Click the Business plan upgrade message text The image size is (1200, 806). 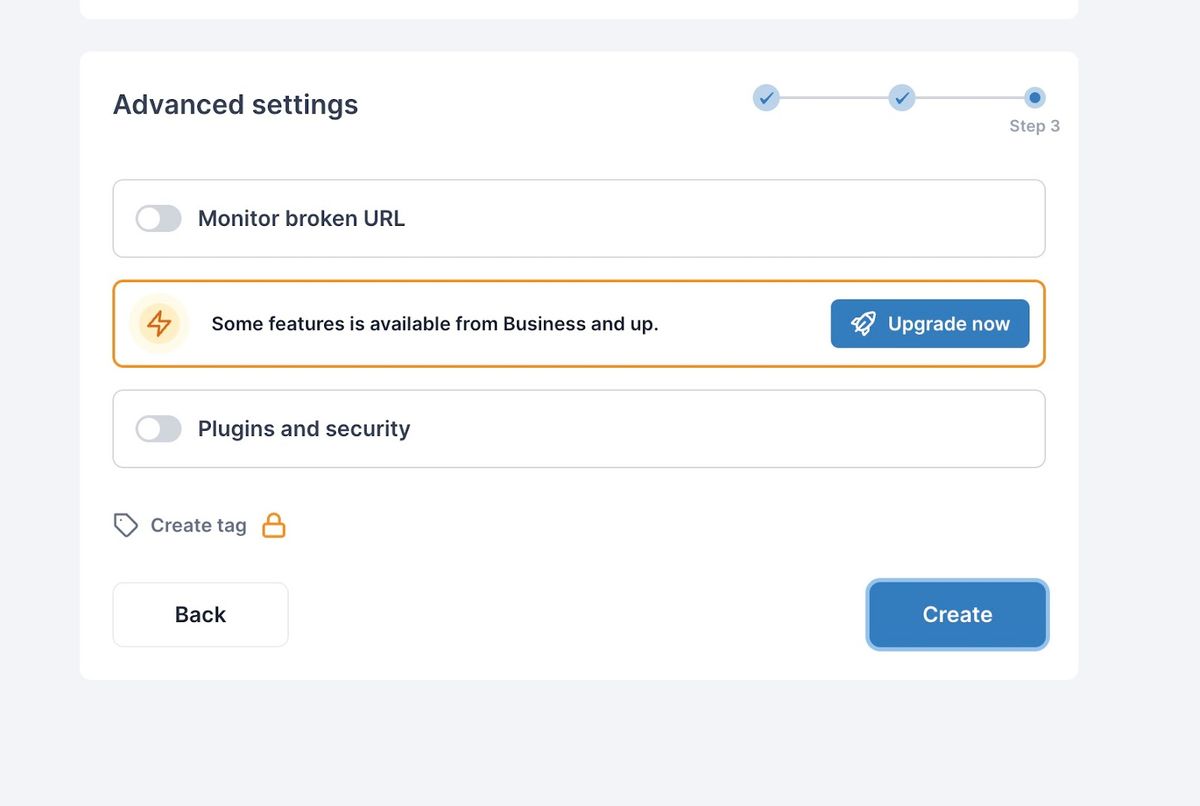coord(435,324)
